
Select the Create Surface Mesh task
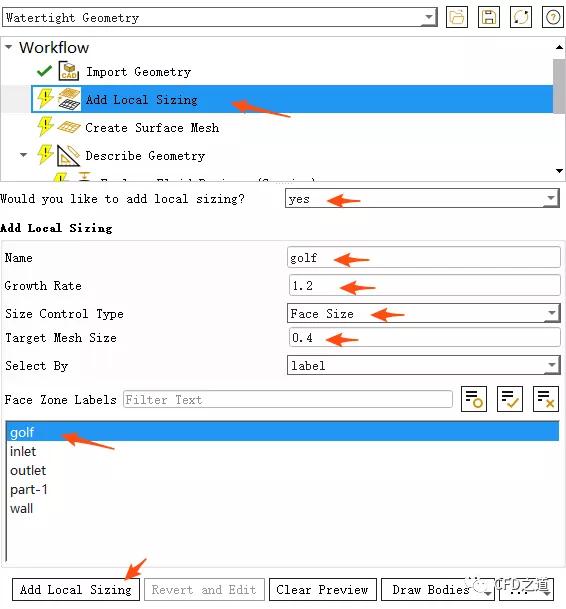tap(152, 128)
